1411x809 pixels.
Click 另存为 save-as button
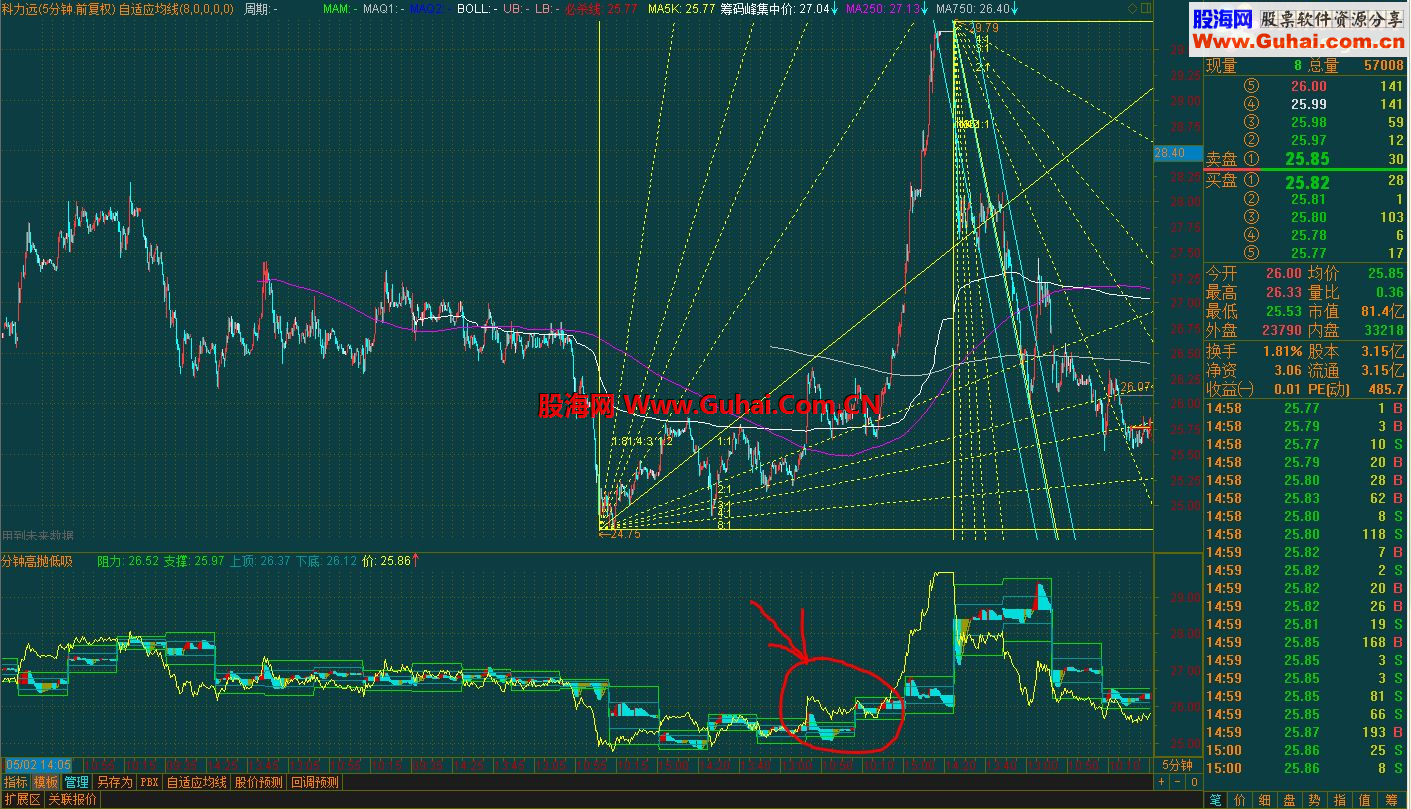(114, 782)
